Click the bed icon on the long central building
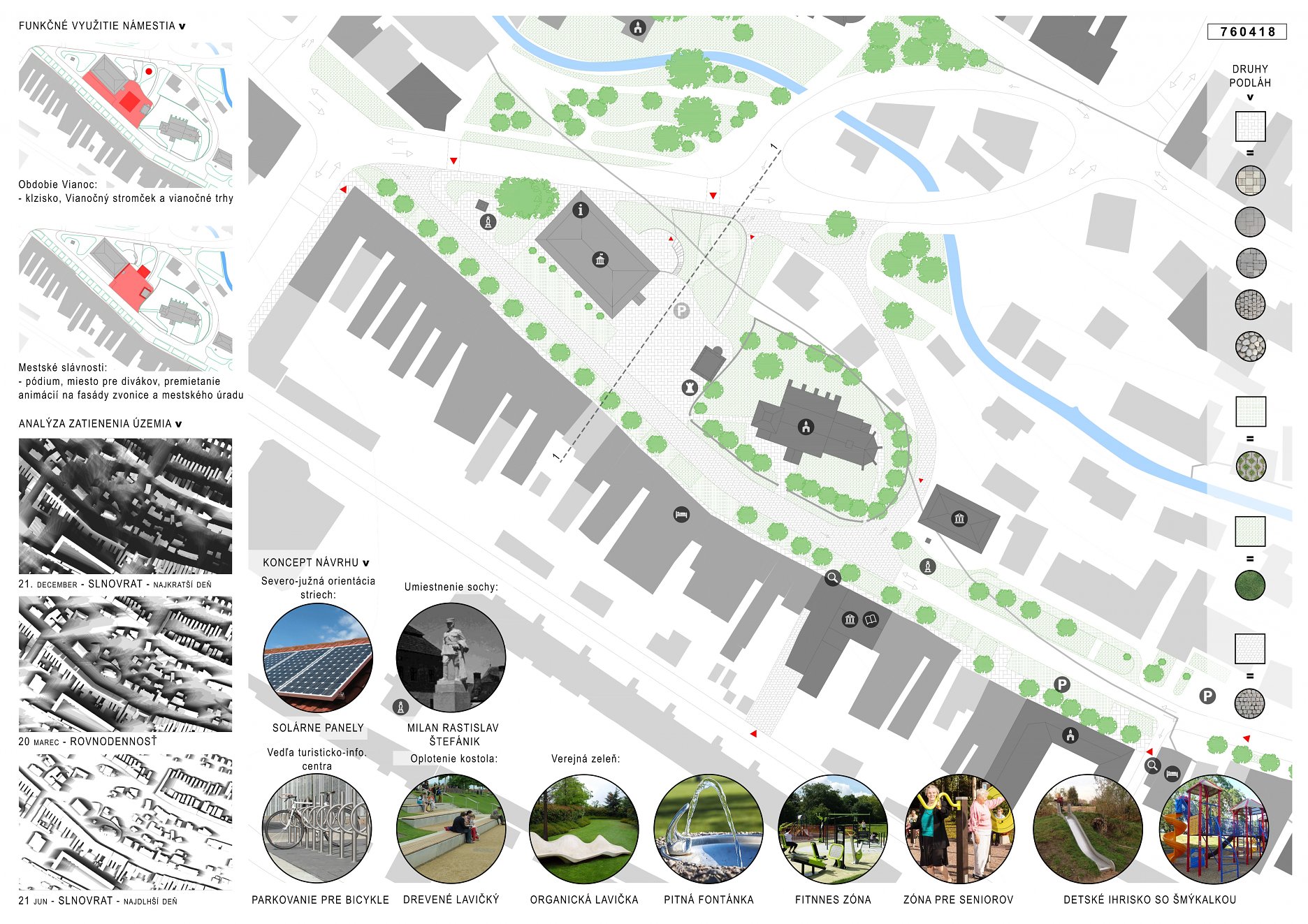Screen dimensions: 1308x924 (x=681, y=515)
